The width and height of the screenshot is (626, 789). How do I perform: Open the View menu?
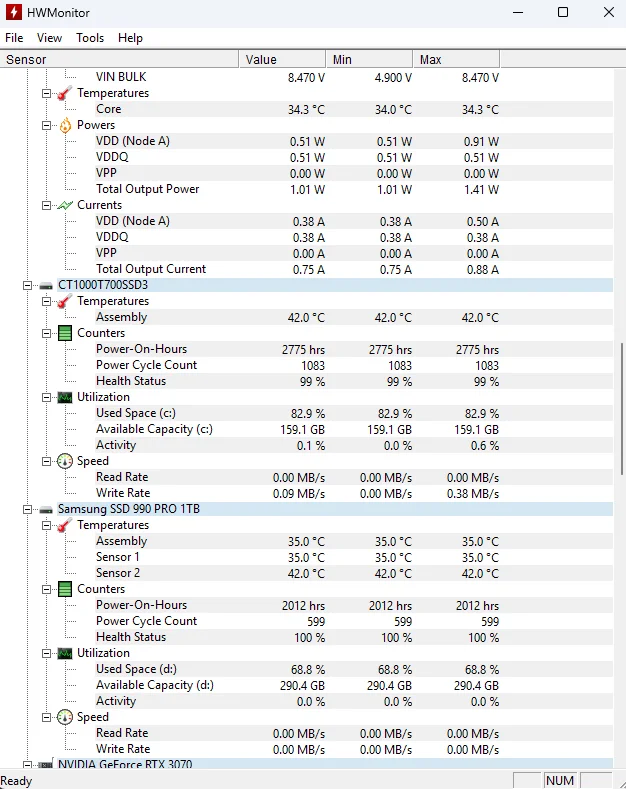[x=49, y=38]
